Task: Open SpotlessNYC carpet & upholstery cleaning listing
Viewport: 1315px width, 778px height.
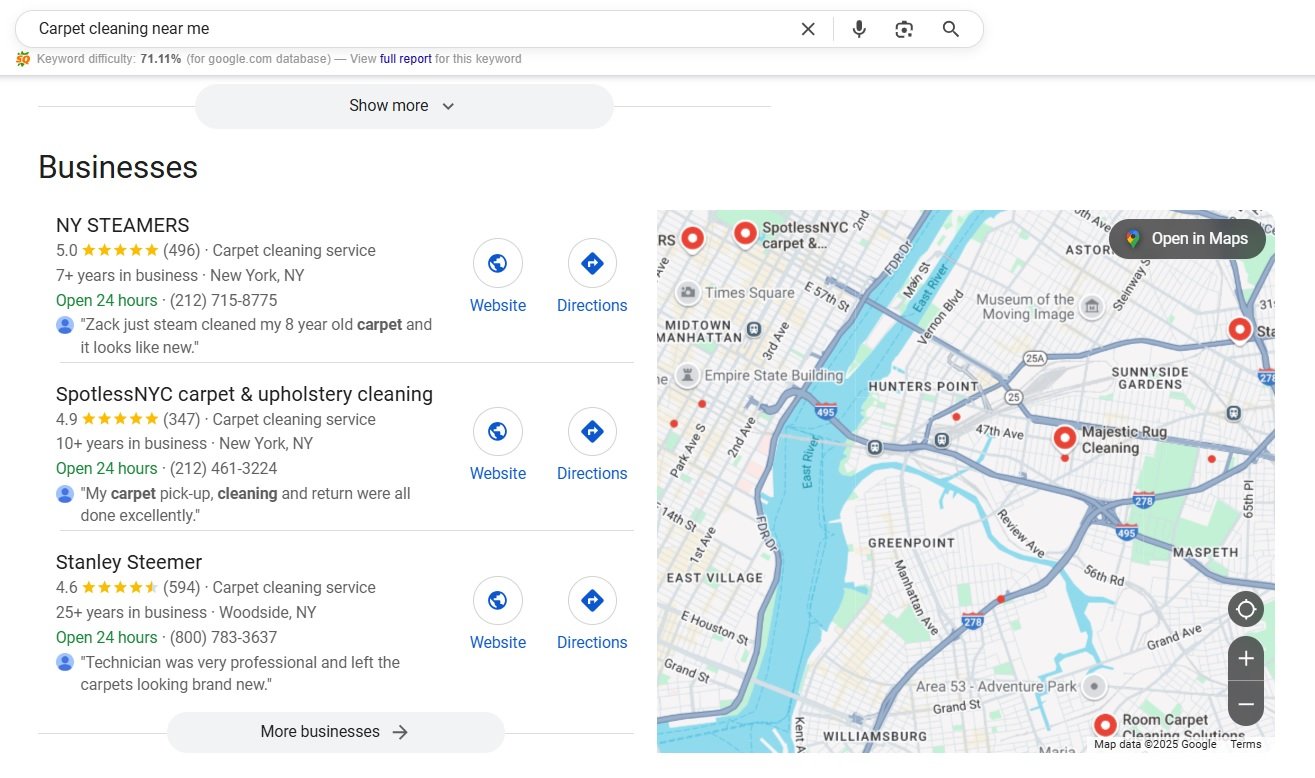Action: coord(245,394)
